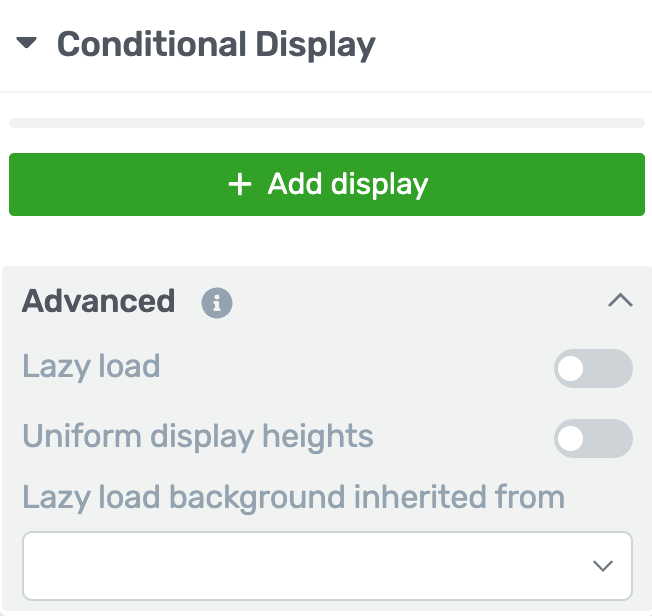Collapse the Advanced section with the chevron

pos(620,301)
